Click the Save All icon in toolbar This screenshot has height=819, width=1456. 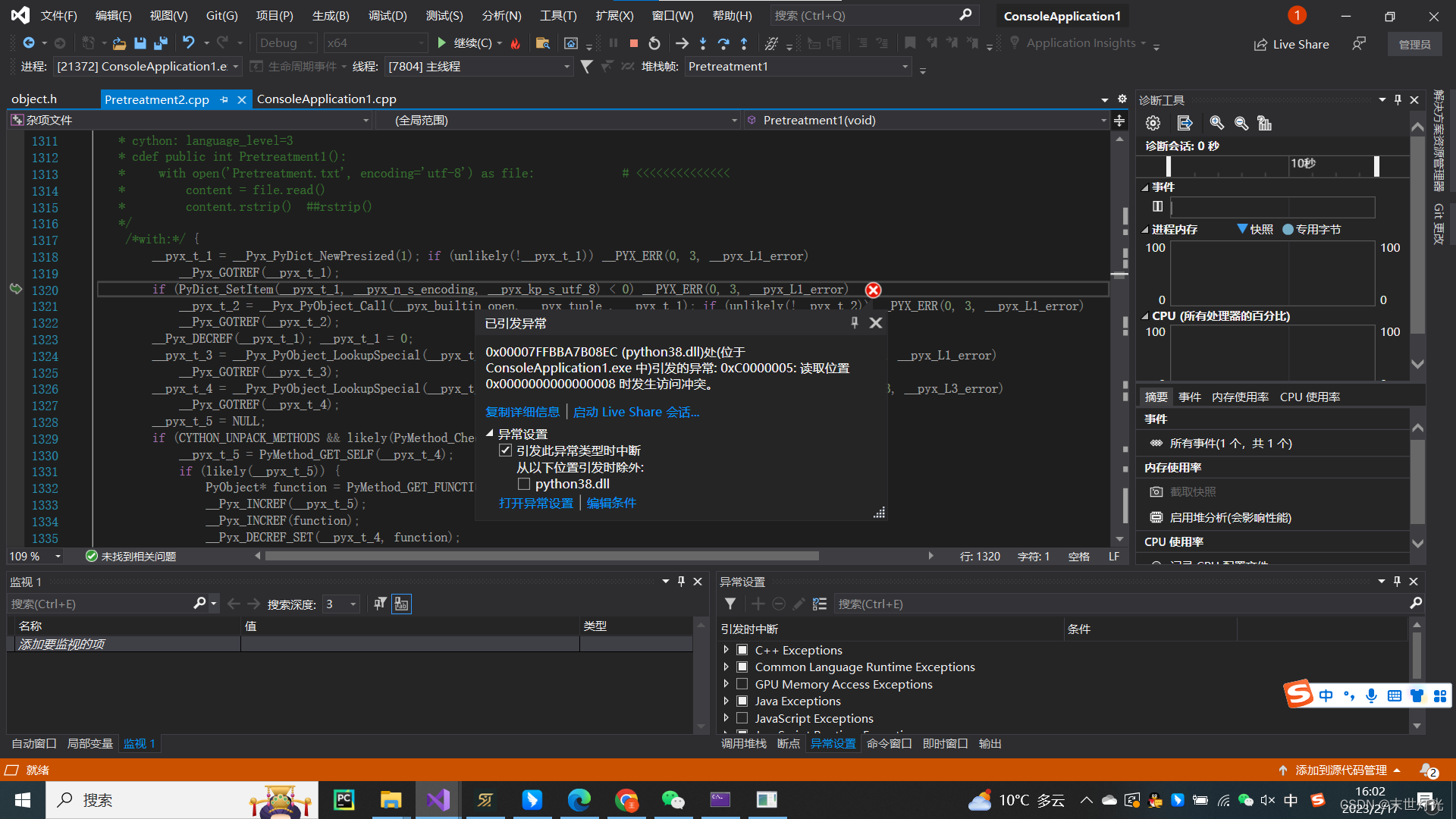[x=161, y=43]
